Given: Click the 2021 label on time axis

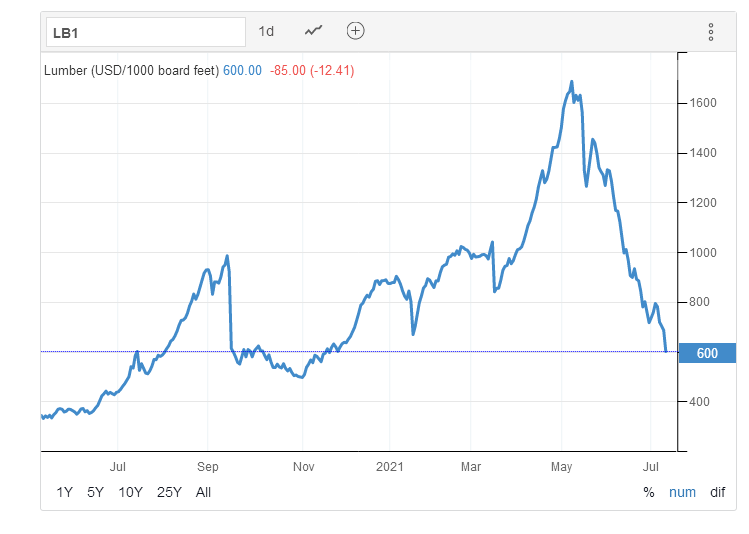Looking at the screenshot, I should point(388,466).
